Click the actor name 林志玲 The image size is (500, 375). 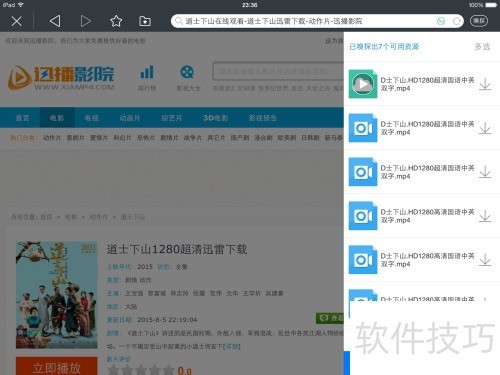[179, 293]
